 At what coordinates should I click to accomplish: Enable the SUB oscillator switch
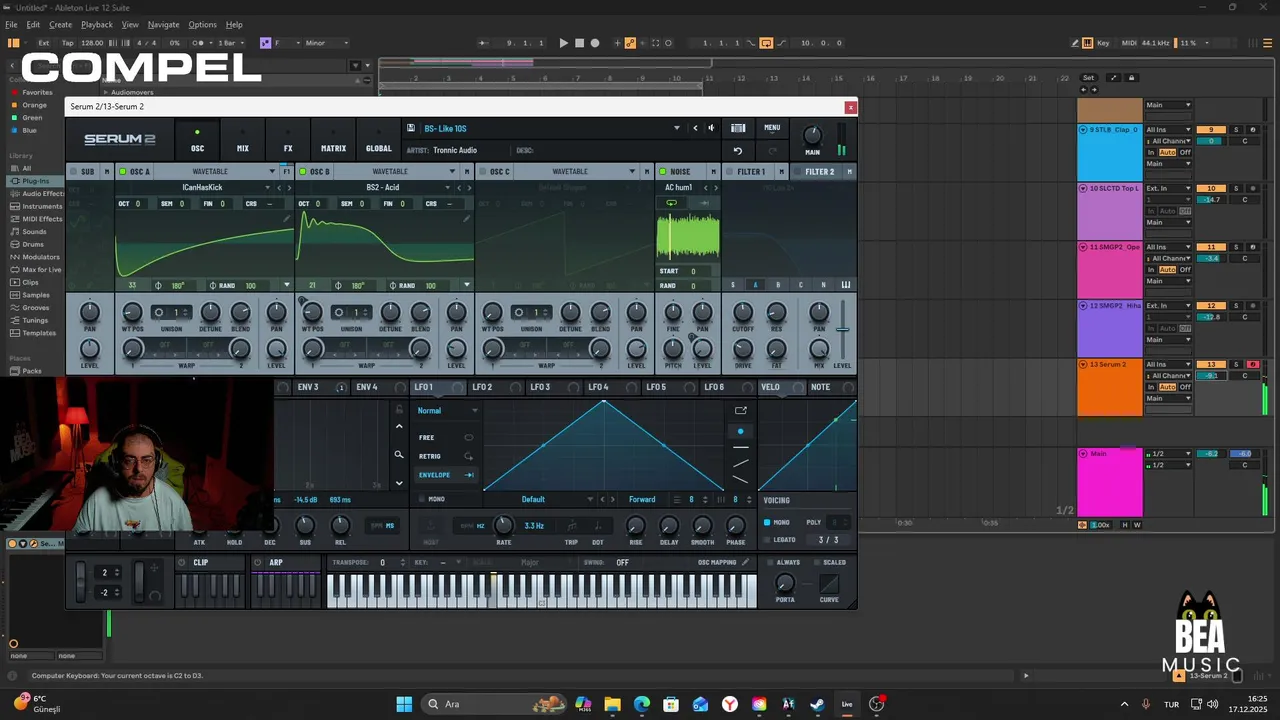point(73,172)
